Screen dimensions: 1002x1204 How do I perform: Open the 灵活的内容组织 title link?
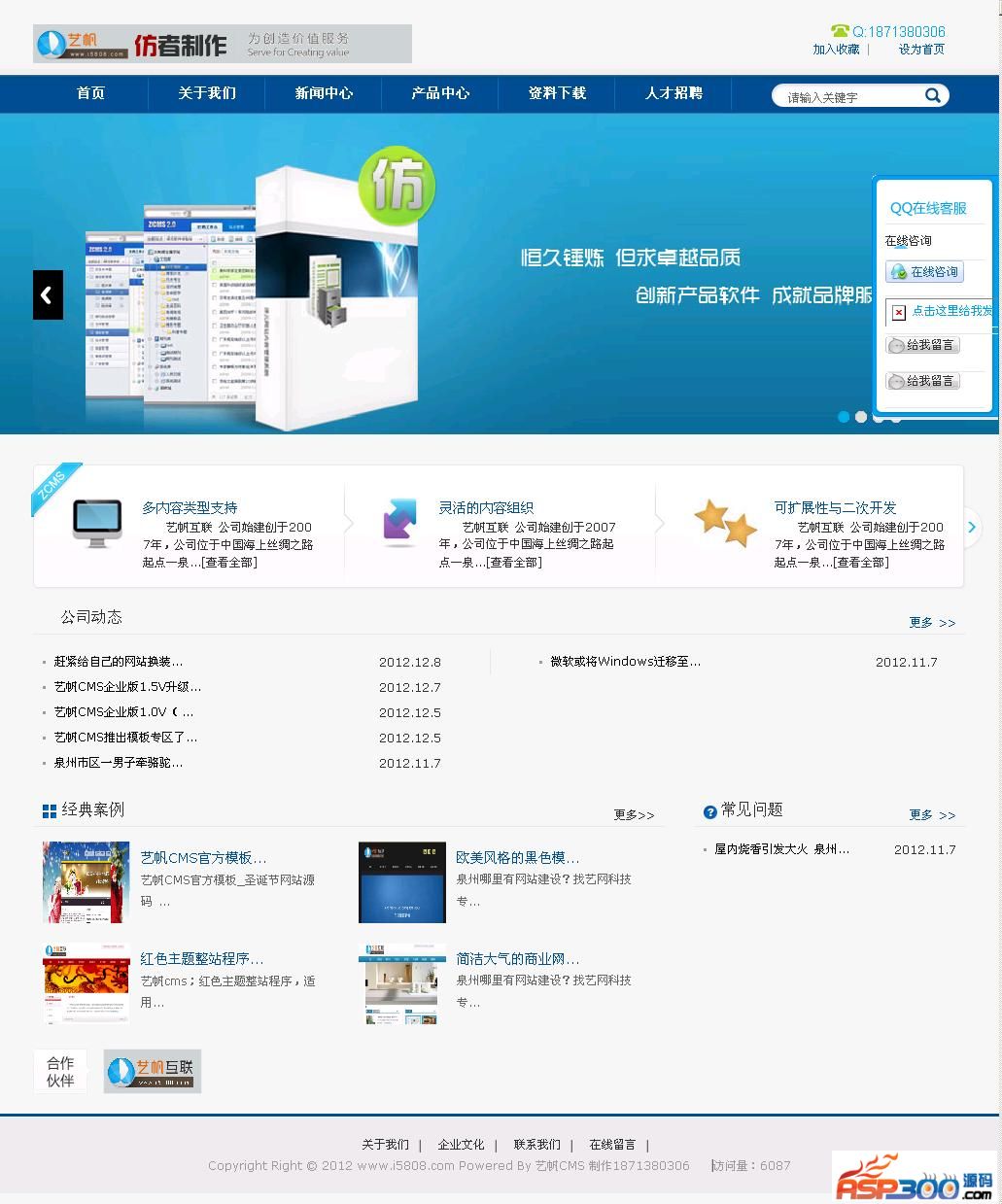tap(486, 507)
